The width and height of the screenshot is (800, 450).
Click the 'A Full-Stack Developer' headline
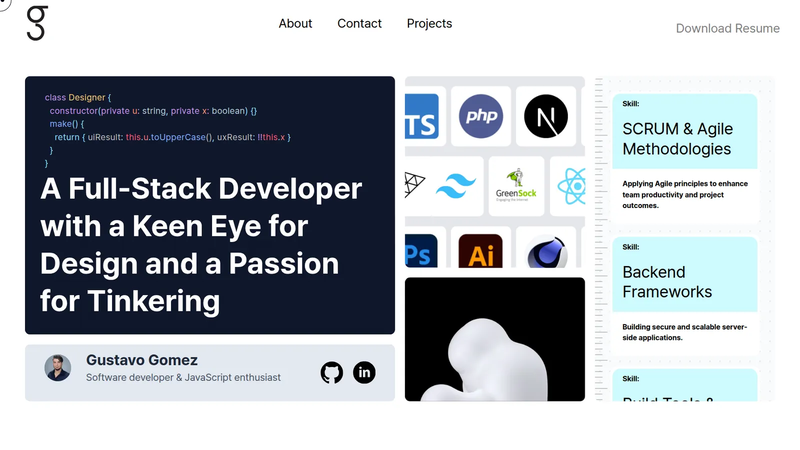201,244
